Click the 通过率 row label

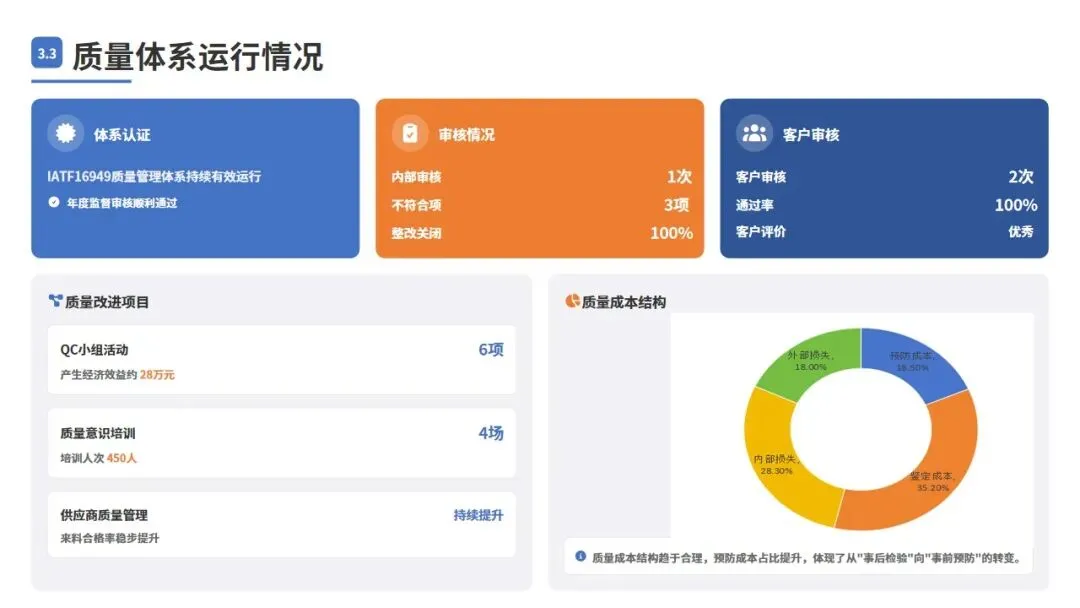click(754, 205)
